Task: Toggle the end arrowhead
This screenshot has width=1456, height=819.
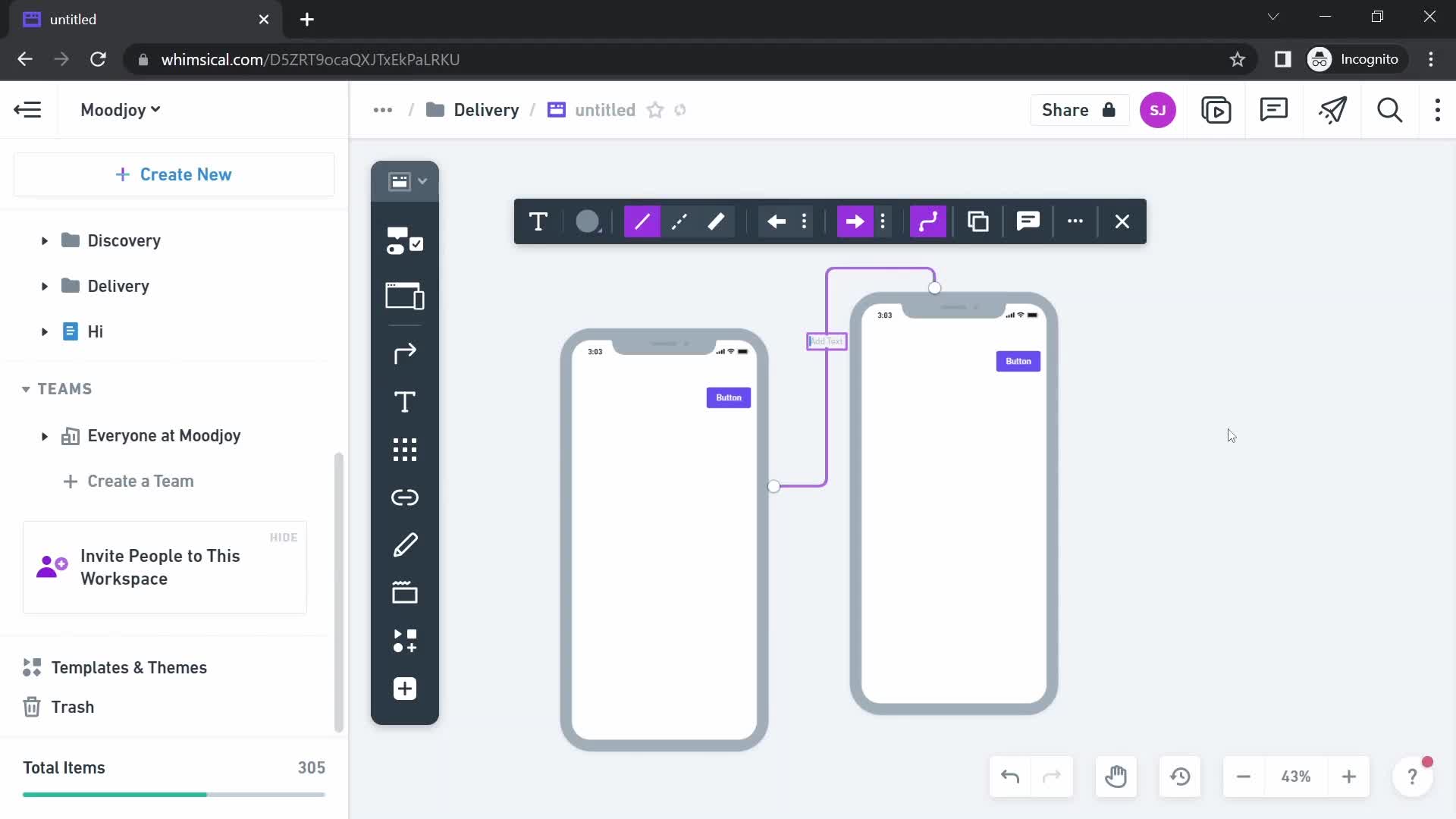Action: tap(855, 221)
